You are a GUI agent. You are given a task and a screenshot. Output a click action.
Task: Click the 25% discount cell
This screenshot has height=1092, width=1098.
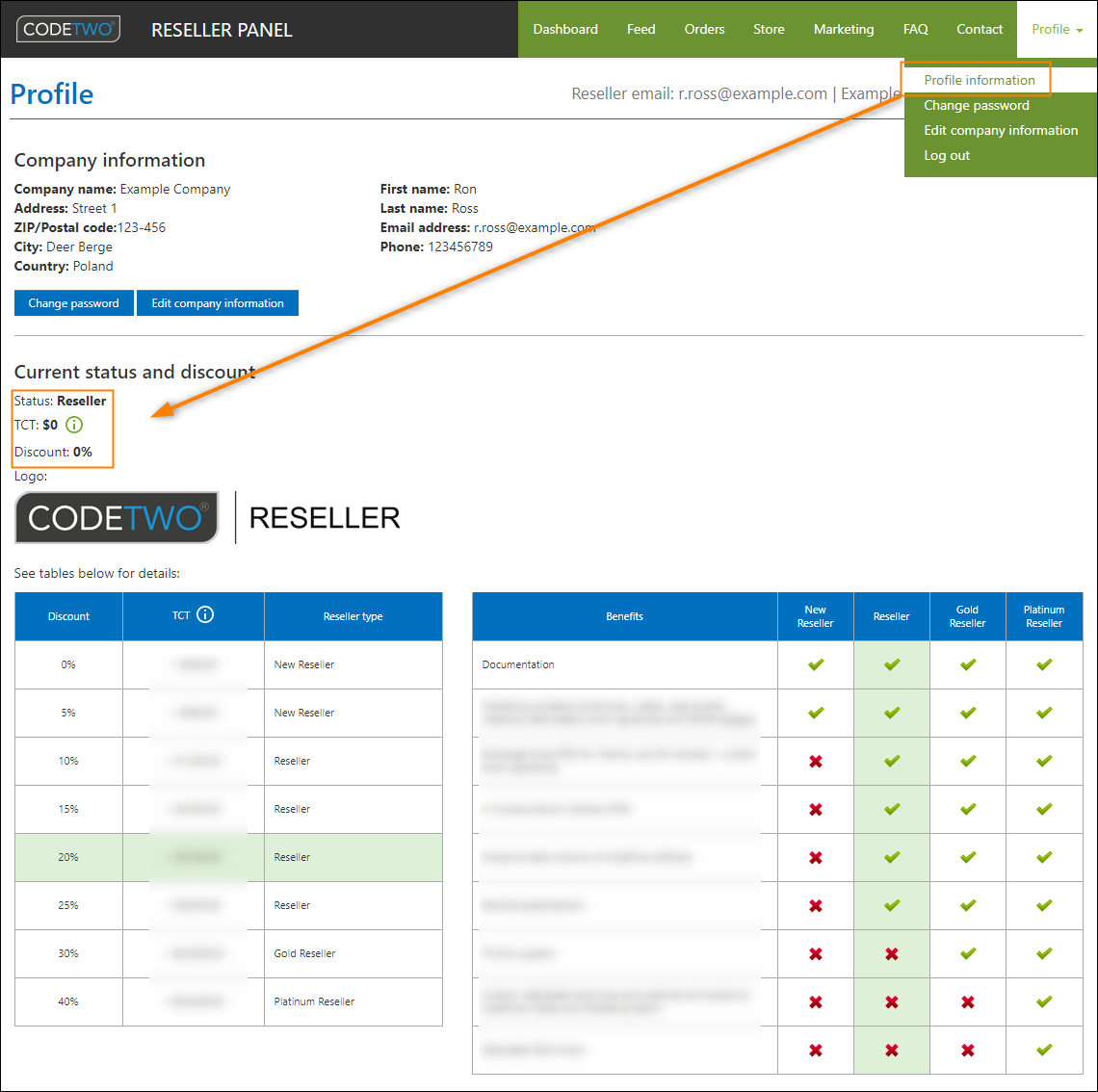click(x=68, y=905)
